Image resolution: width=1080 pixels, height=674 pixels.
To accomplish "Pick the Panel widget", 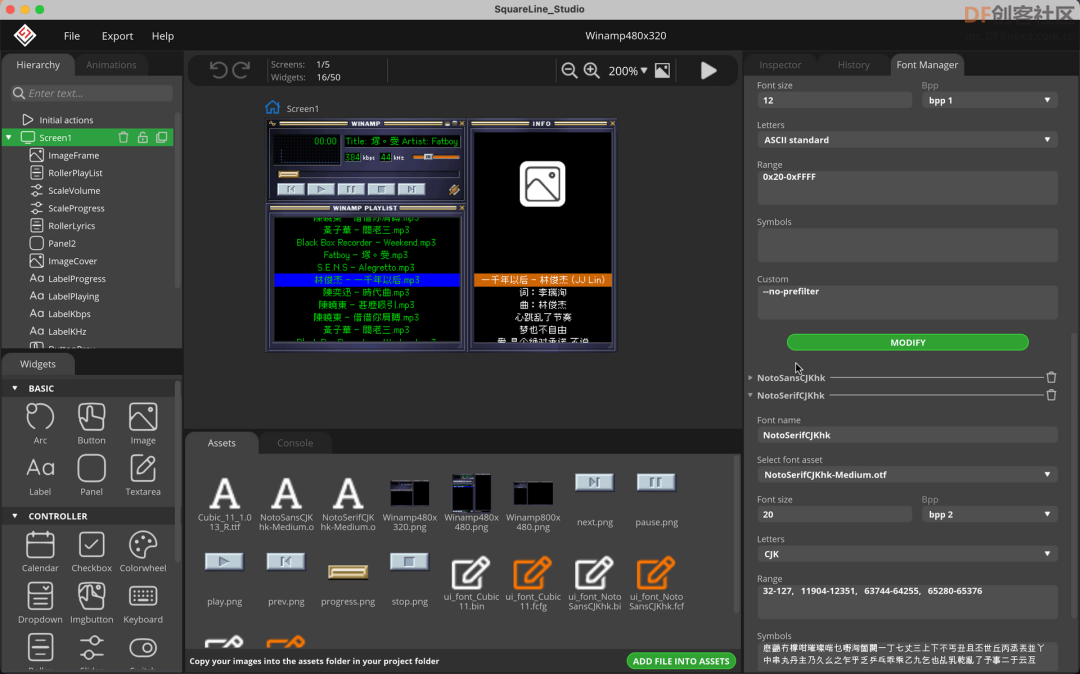I will click(92, 475).
